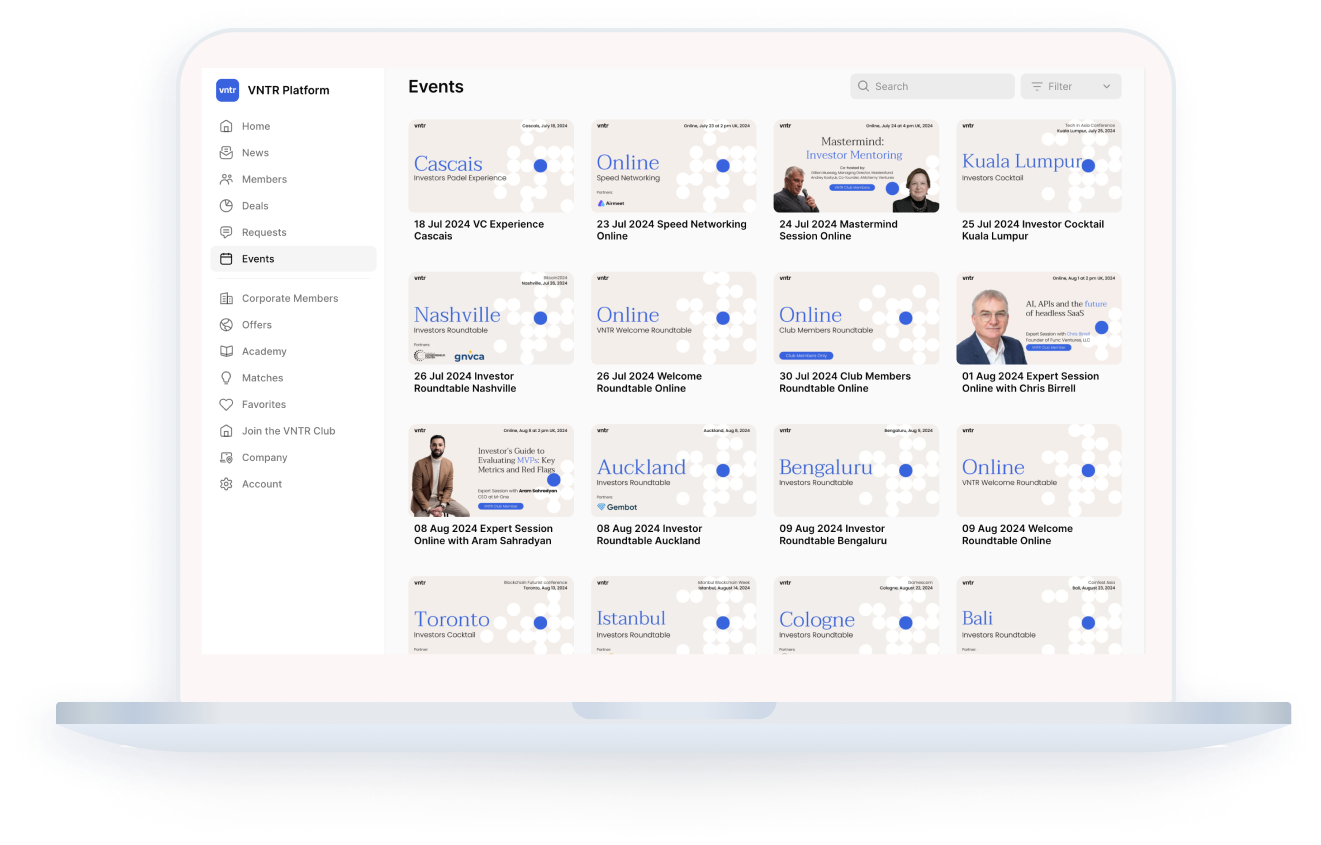Select the Istanbul Investors Roundtable thumbnail
This screenshot has height=845, width=1321.
pos(674,615)
